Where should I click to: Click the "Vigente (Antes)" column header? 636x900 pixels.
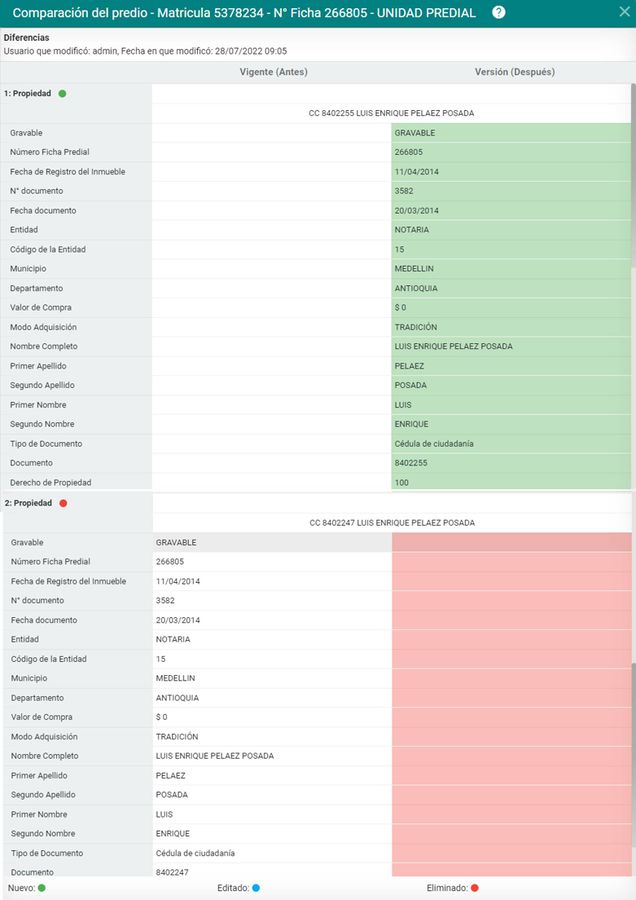click(x=273, y=72)
